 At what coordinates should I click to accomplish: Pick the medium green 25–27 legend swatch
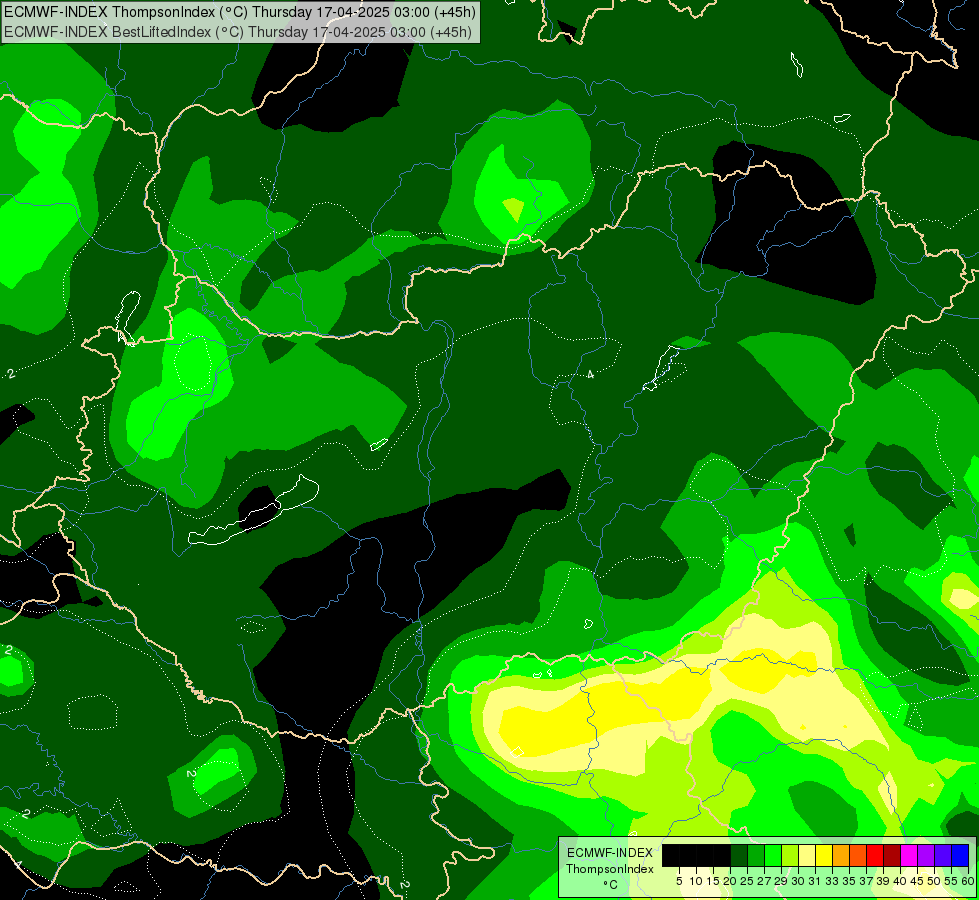756,856
